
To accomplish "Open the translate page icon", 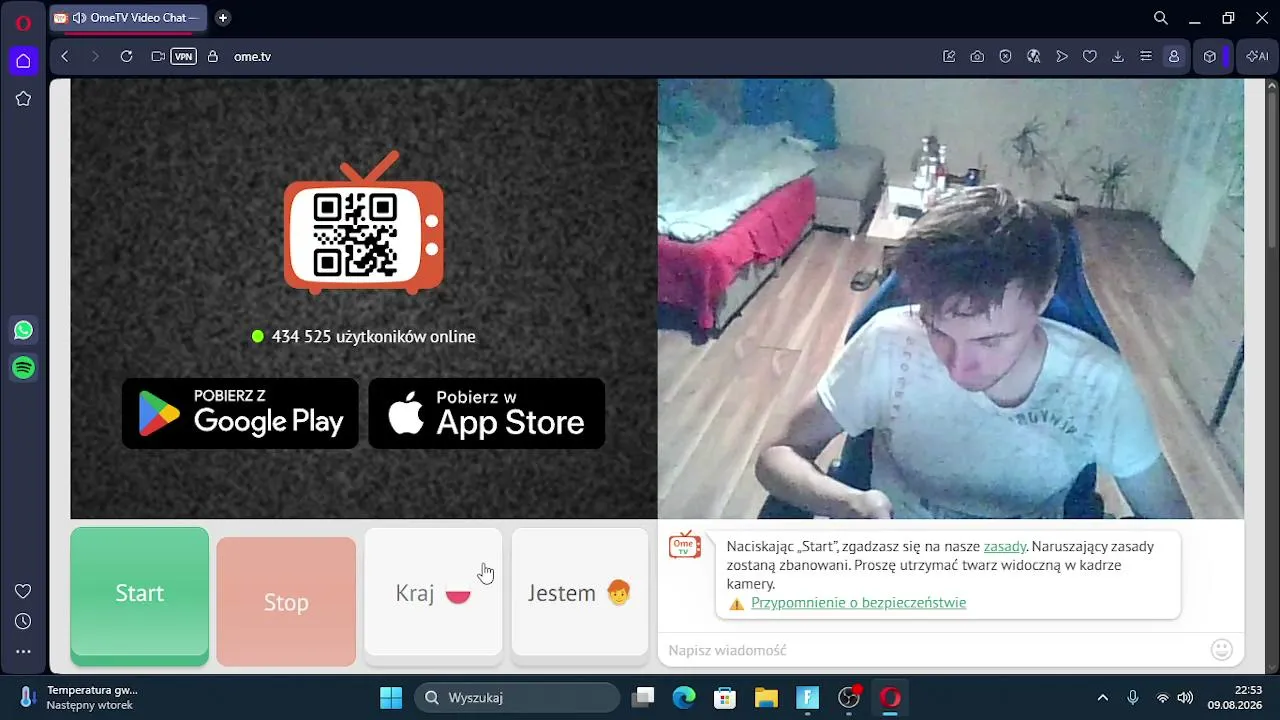I will point(1034,57).
